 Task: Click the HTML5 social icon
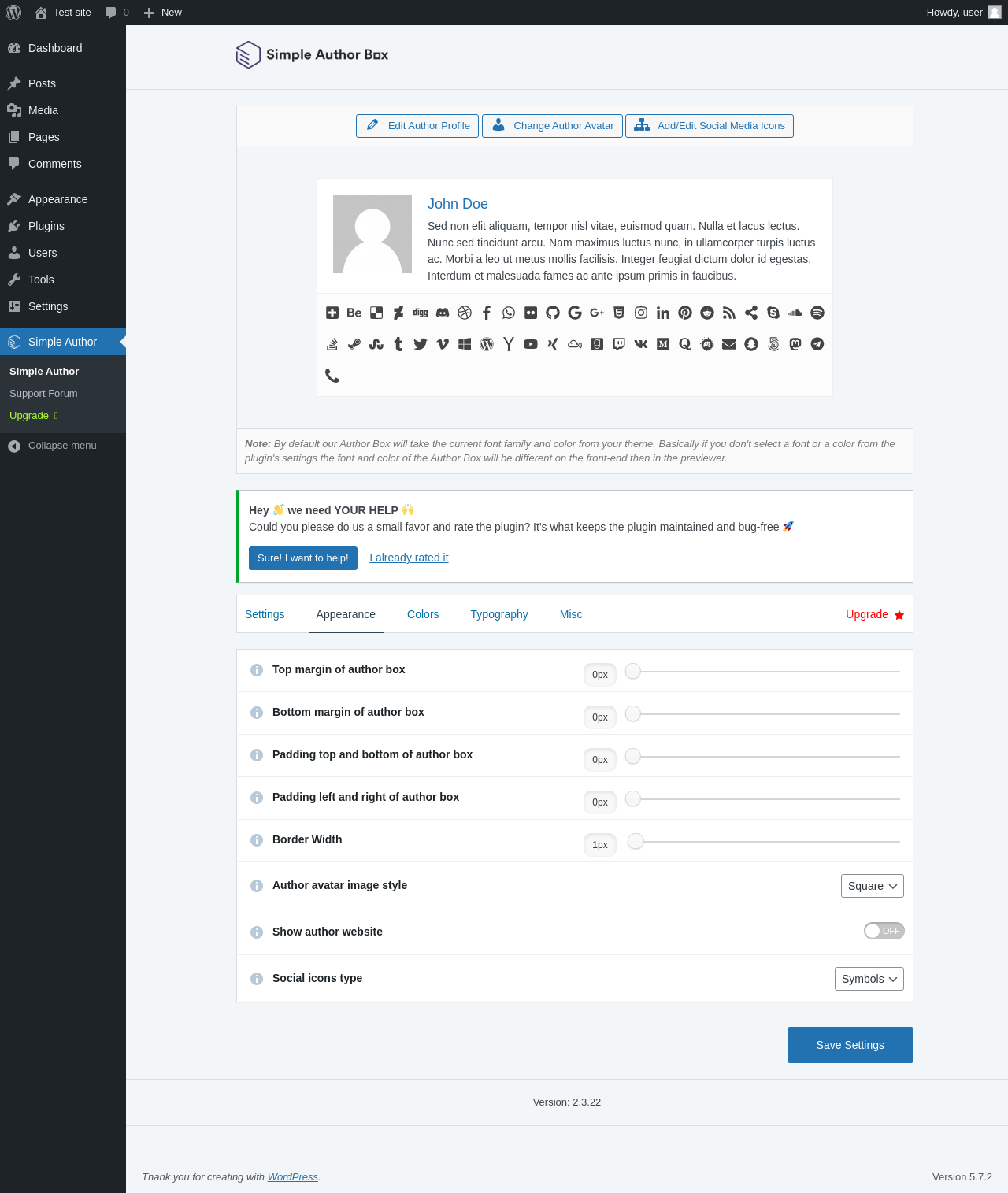tap(619, 313)
